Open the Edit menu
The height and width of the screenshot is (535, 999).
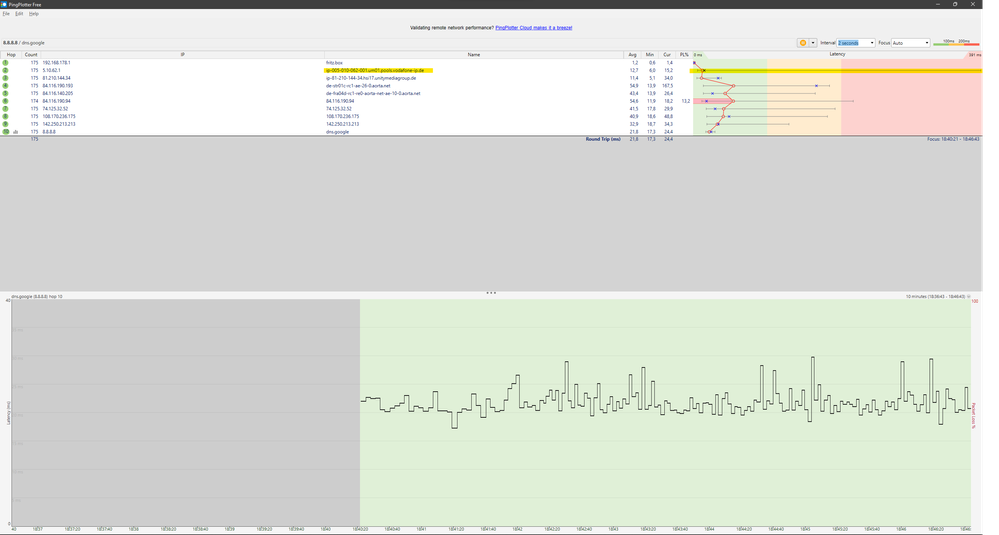19,13
